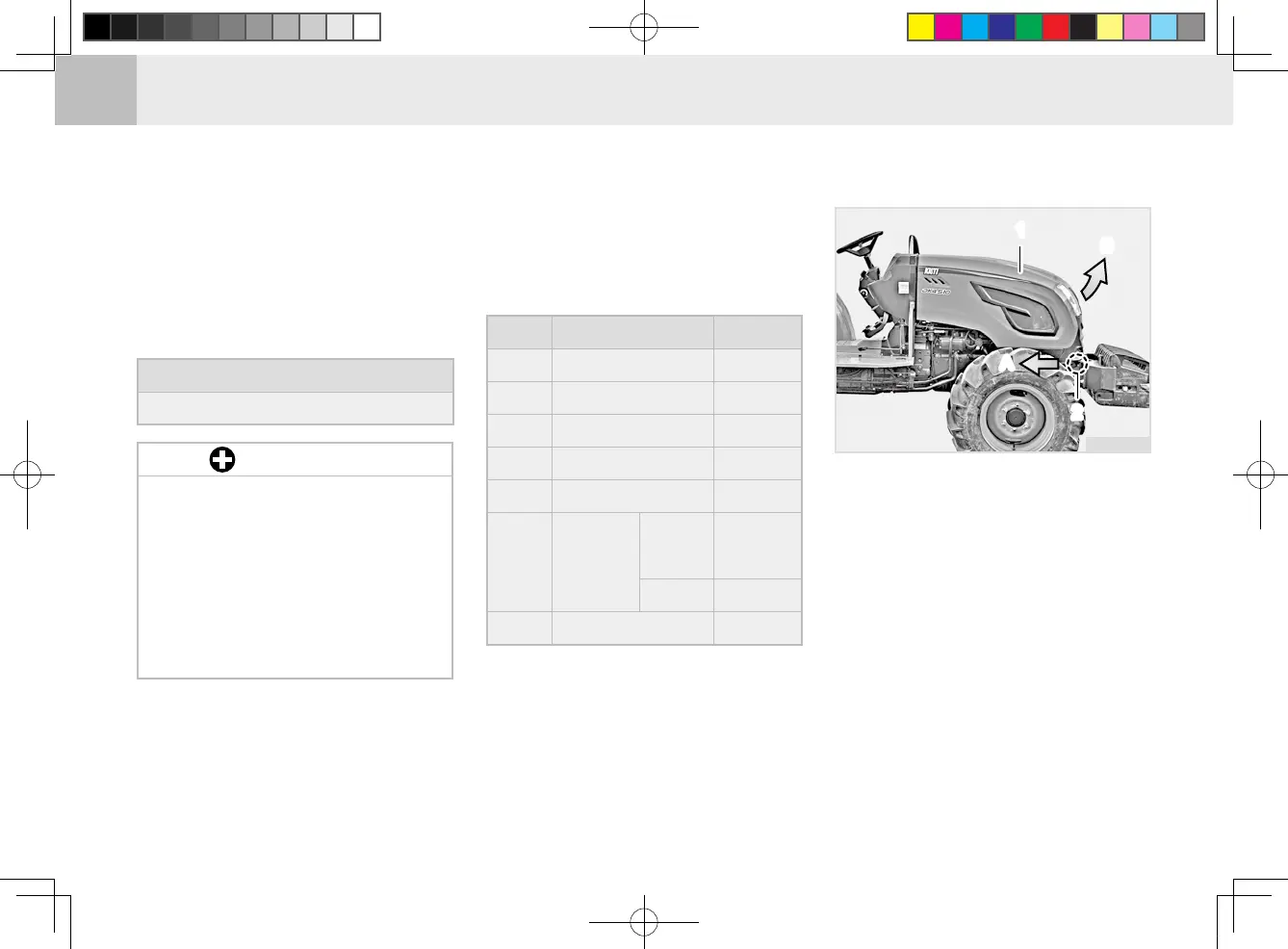The width and height of the screenshot is (1288, 949).
Task: Click the dark gray page header tab
Action: point(95,90)
